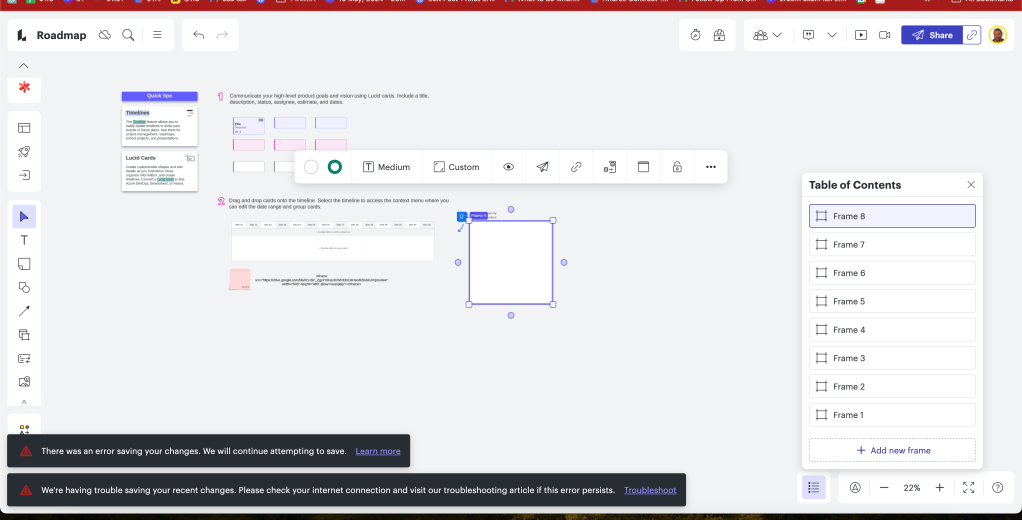Select the Shapes tool
The width and height of the screenshot is (1022, 520).
tap(24, 287)
